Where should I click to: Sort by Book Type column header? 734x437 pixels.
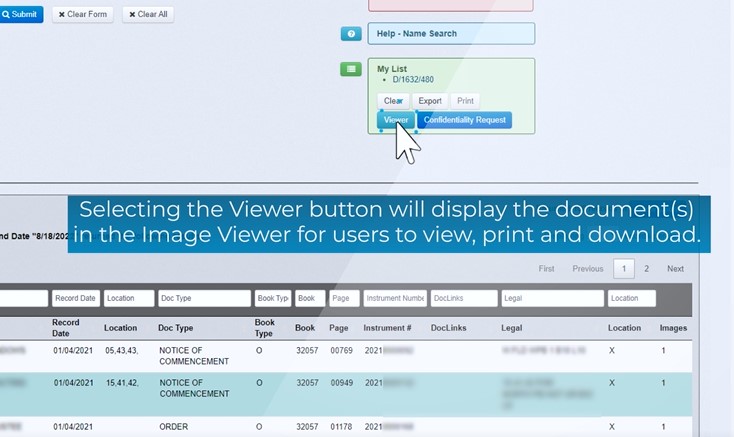[x=264, y=328]
